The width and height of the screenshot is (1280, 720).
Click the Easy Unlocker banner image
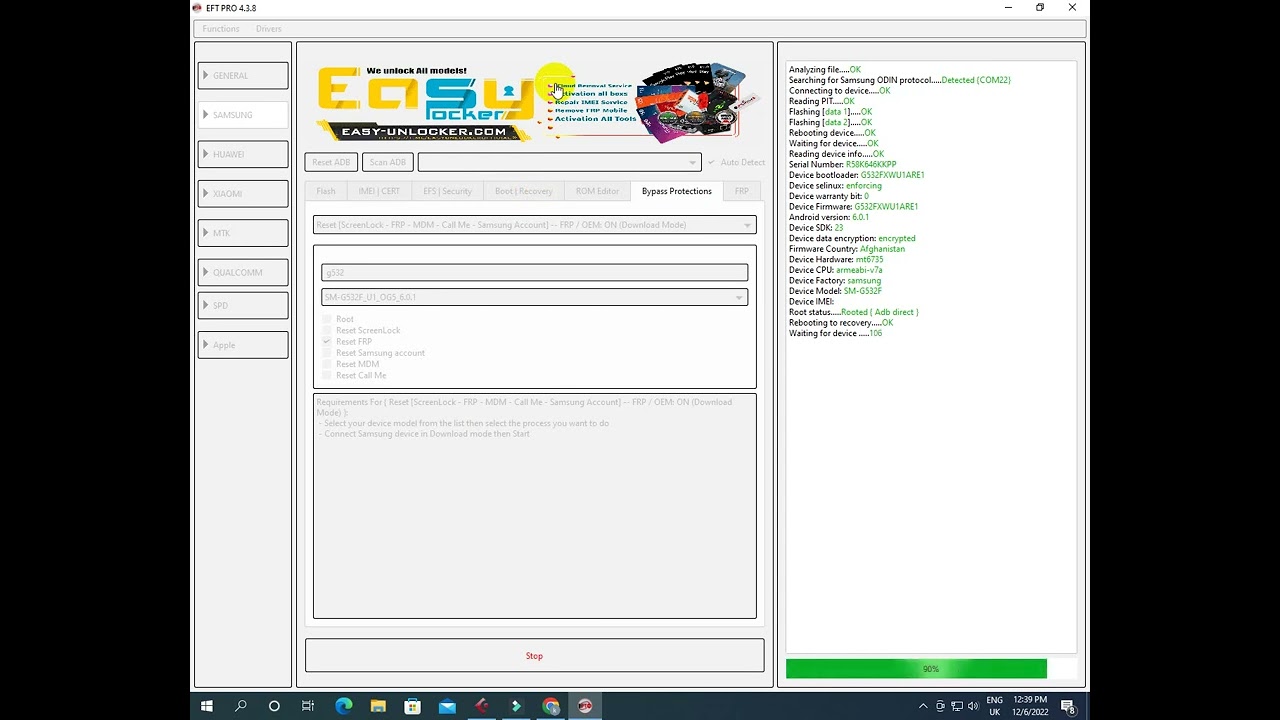click(x=534, y=103)
